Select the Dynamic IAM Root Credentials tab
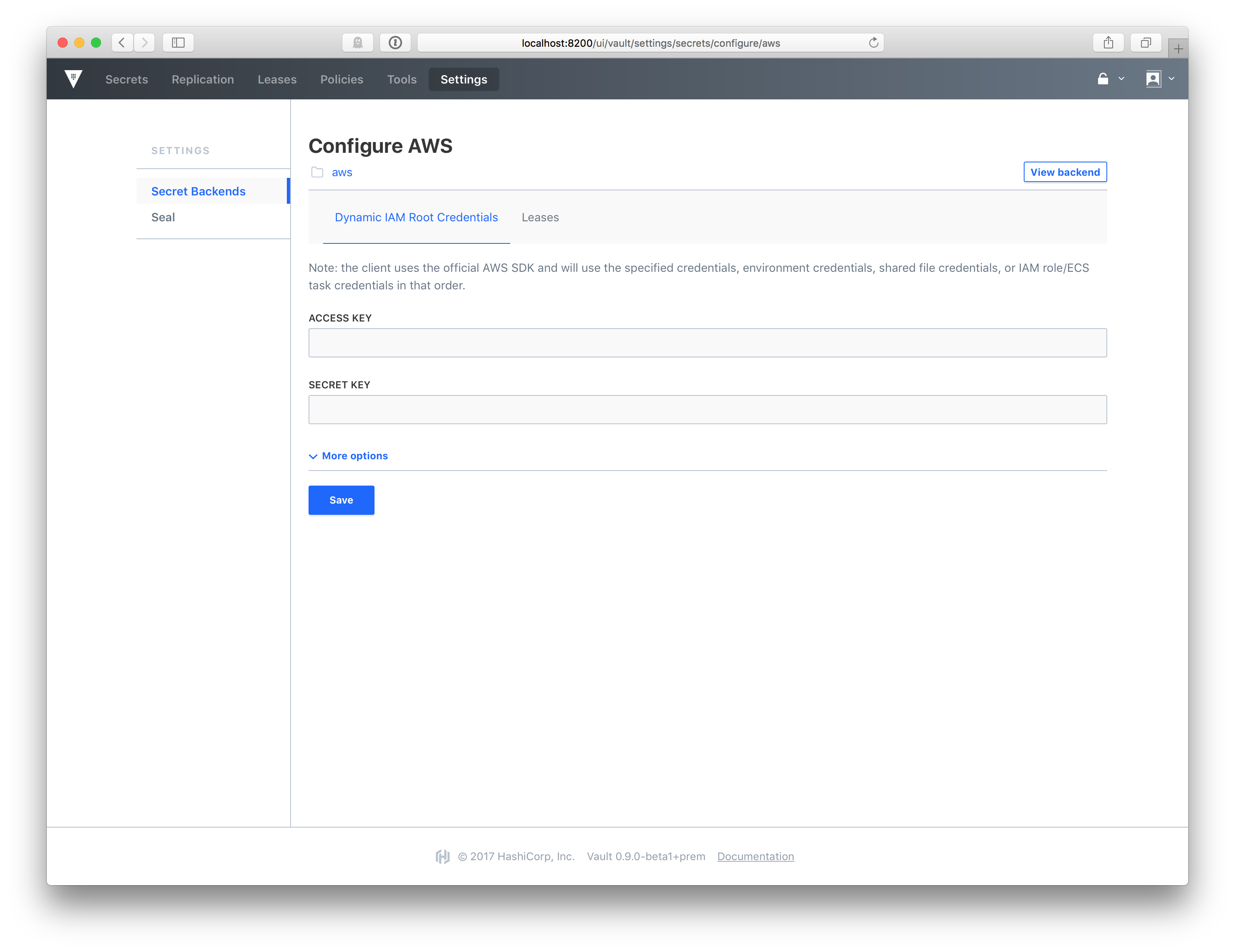This screenshot has width=1235, height=952. click(416, 217)
